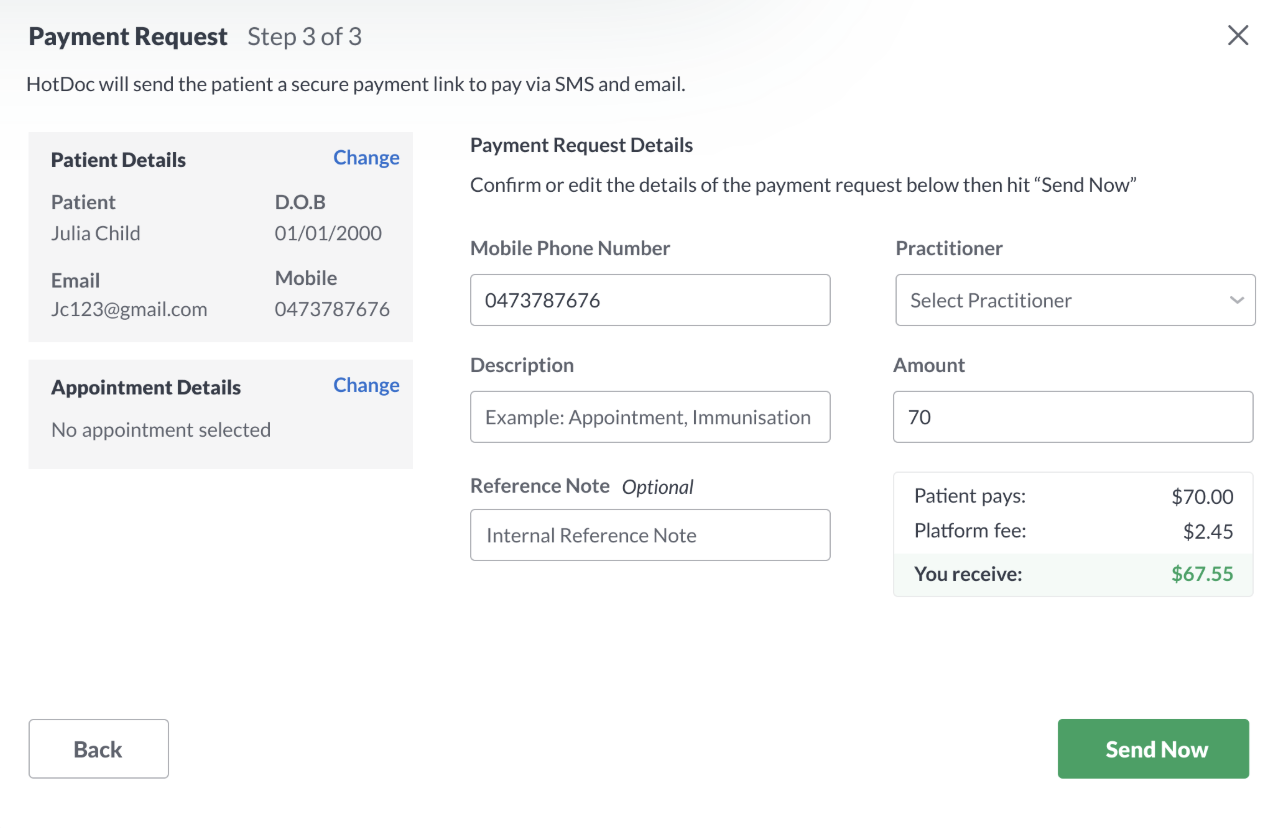
Task: Click the Step 3 of 3 indicator
Action: [304, 37]
